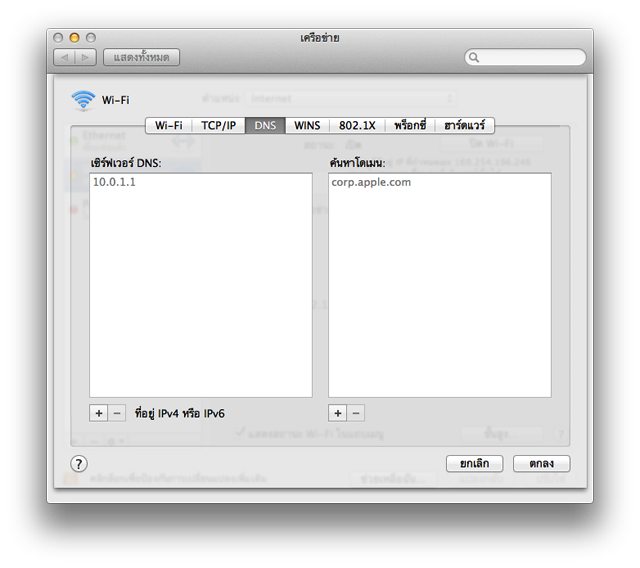Click the back navigation arrow
The width and height of the screenshot is (640, 568).
(x=64, y=58)
